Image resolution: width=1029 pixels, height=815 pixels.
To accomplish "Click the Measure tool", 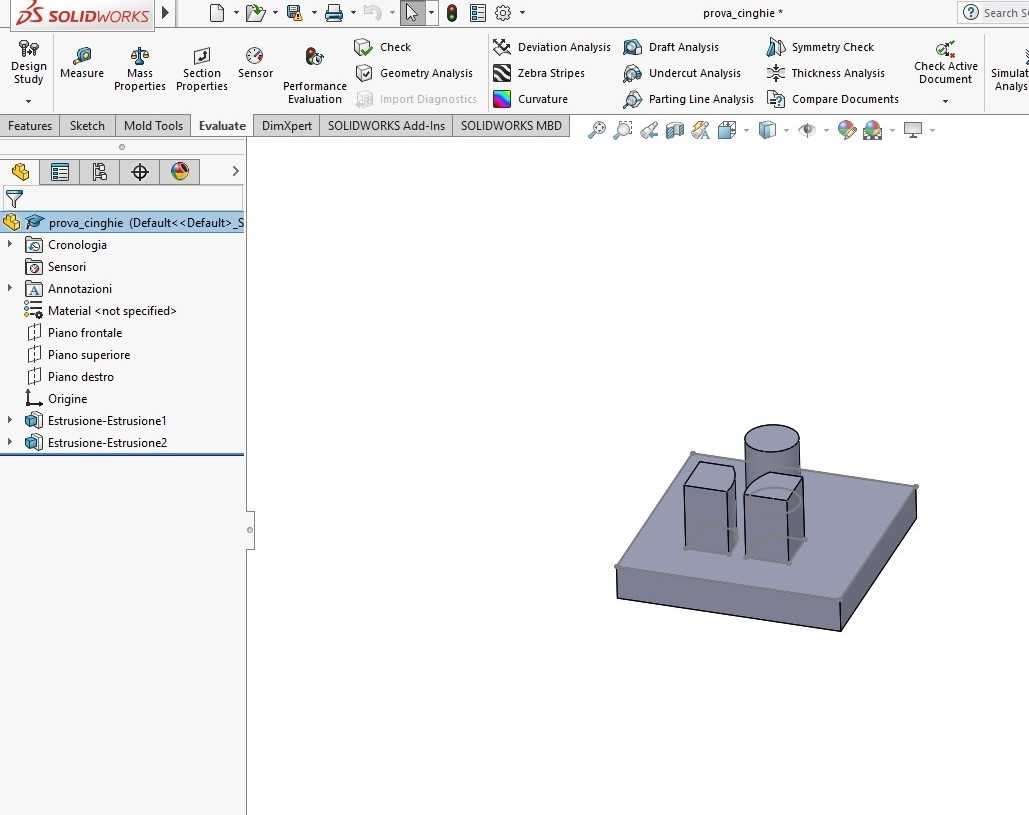I will tap(81, 63).
